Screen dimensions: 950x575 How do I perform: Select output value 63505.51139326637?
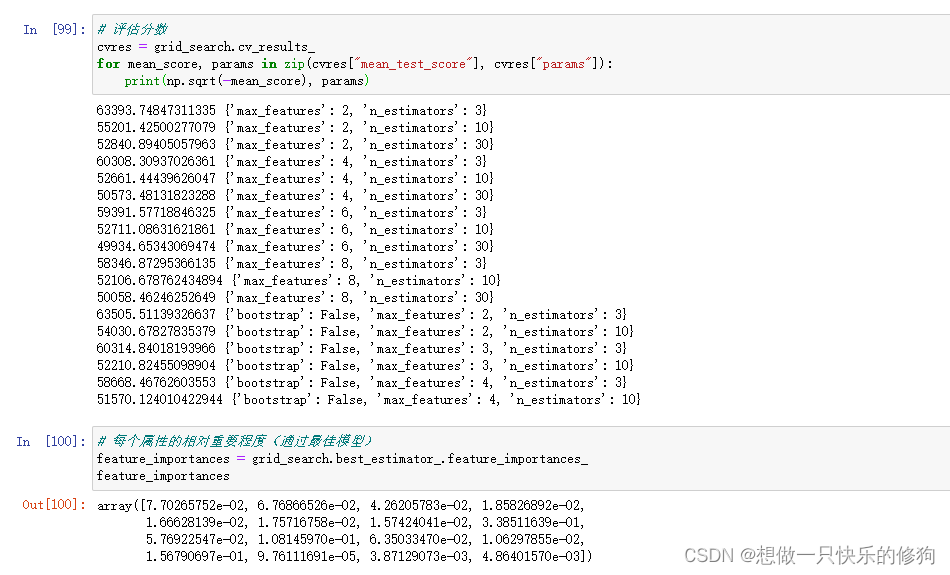[156, 314]
